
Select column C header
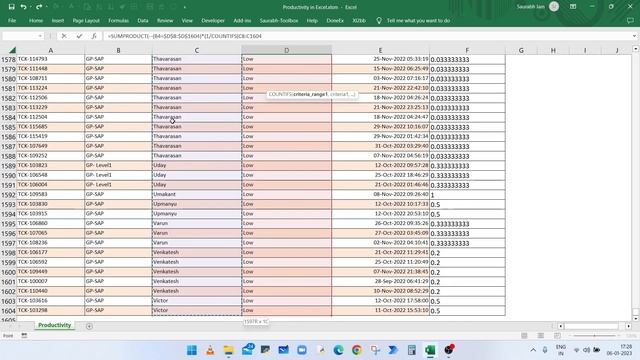[x=196, y=50]
